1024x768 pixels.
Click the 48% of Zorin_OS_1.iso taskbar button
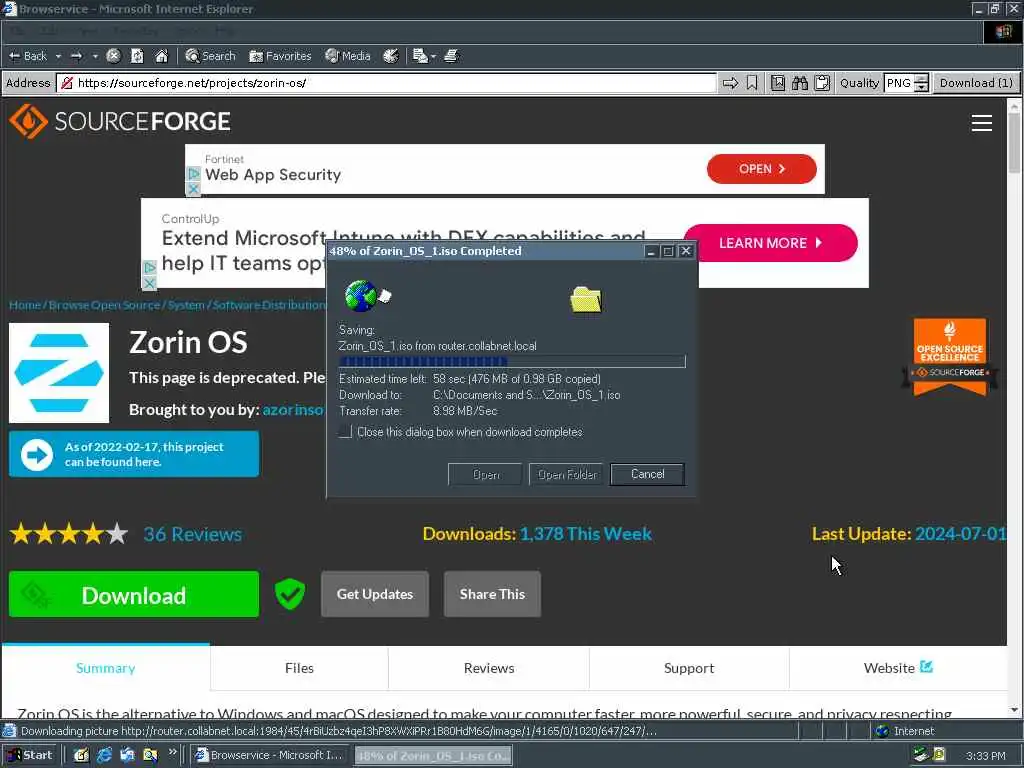(x=434, y=756)
